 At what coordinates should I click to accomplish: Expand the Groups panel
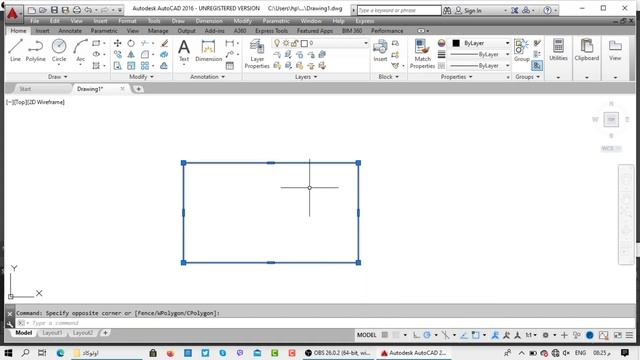[x=527, y=77]
